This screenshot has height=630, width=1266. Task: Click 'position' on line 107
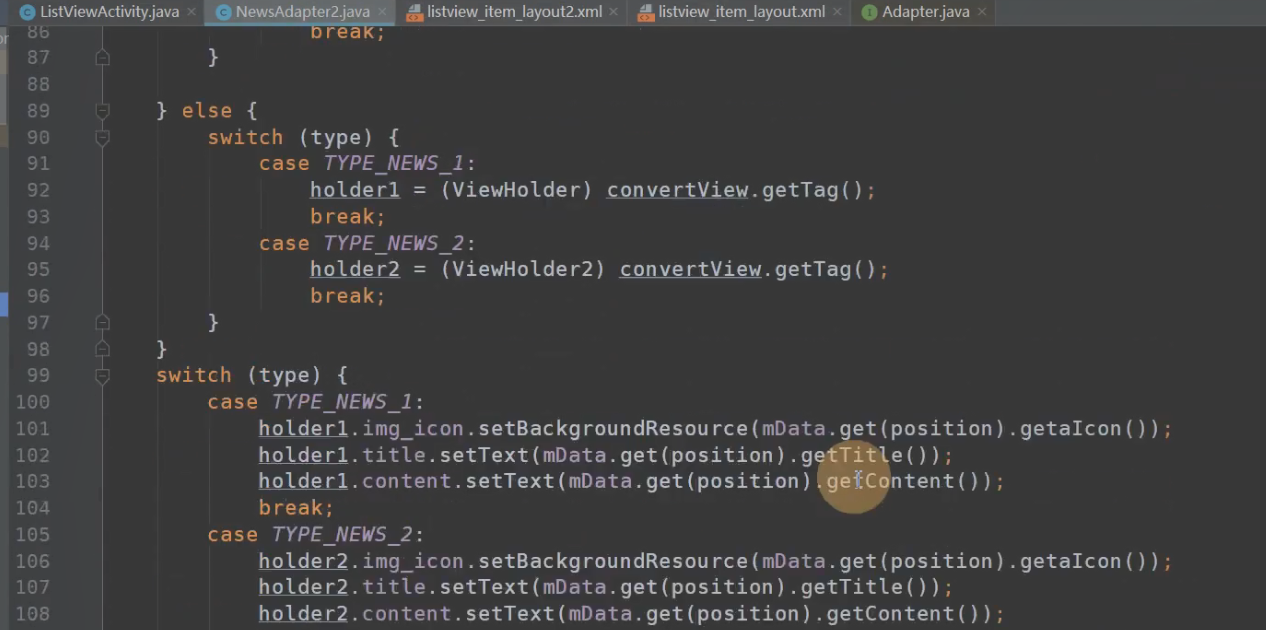[x=723, y=587]
